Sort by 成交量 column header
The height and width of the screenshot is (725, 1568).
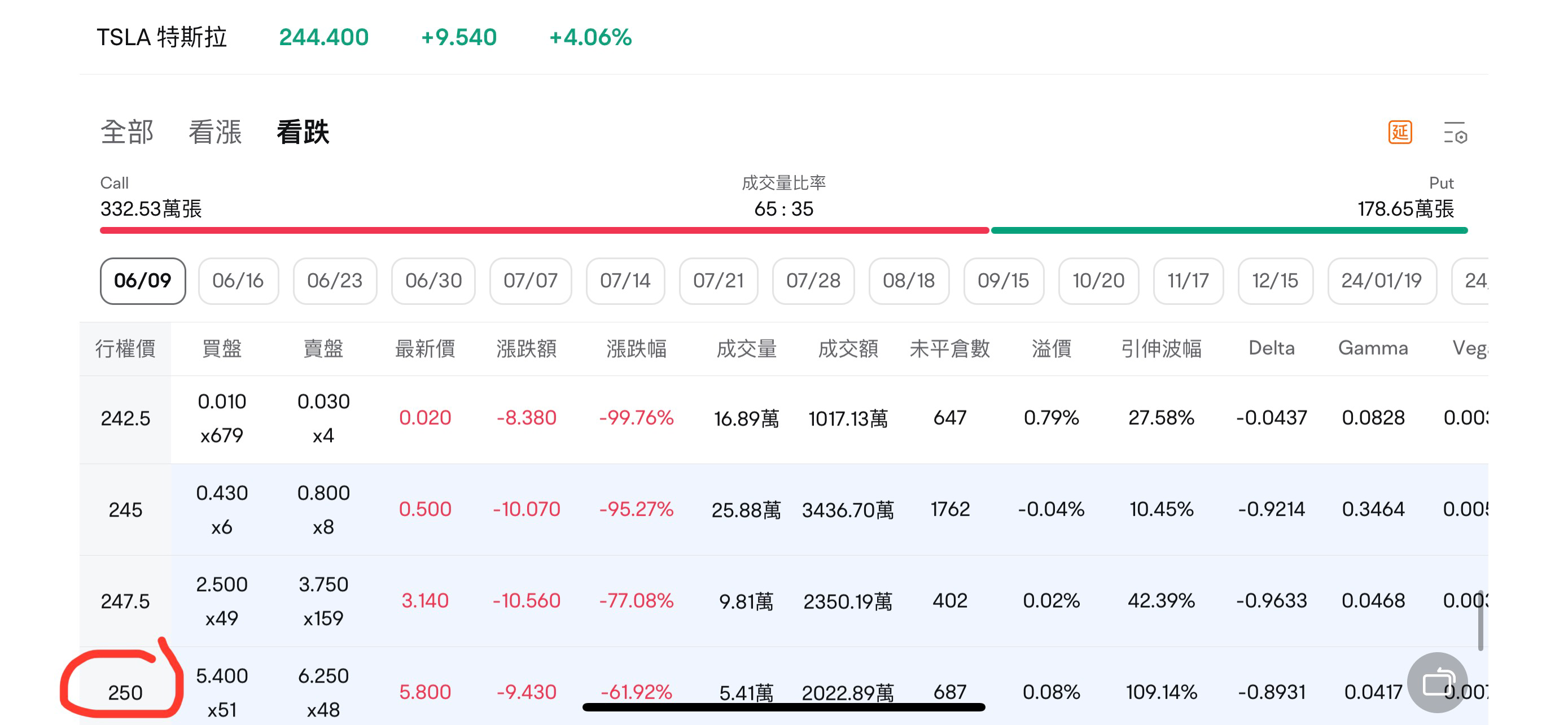[x=746, y=349]
